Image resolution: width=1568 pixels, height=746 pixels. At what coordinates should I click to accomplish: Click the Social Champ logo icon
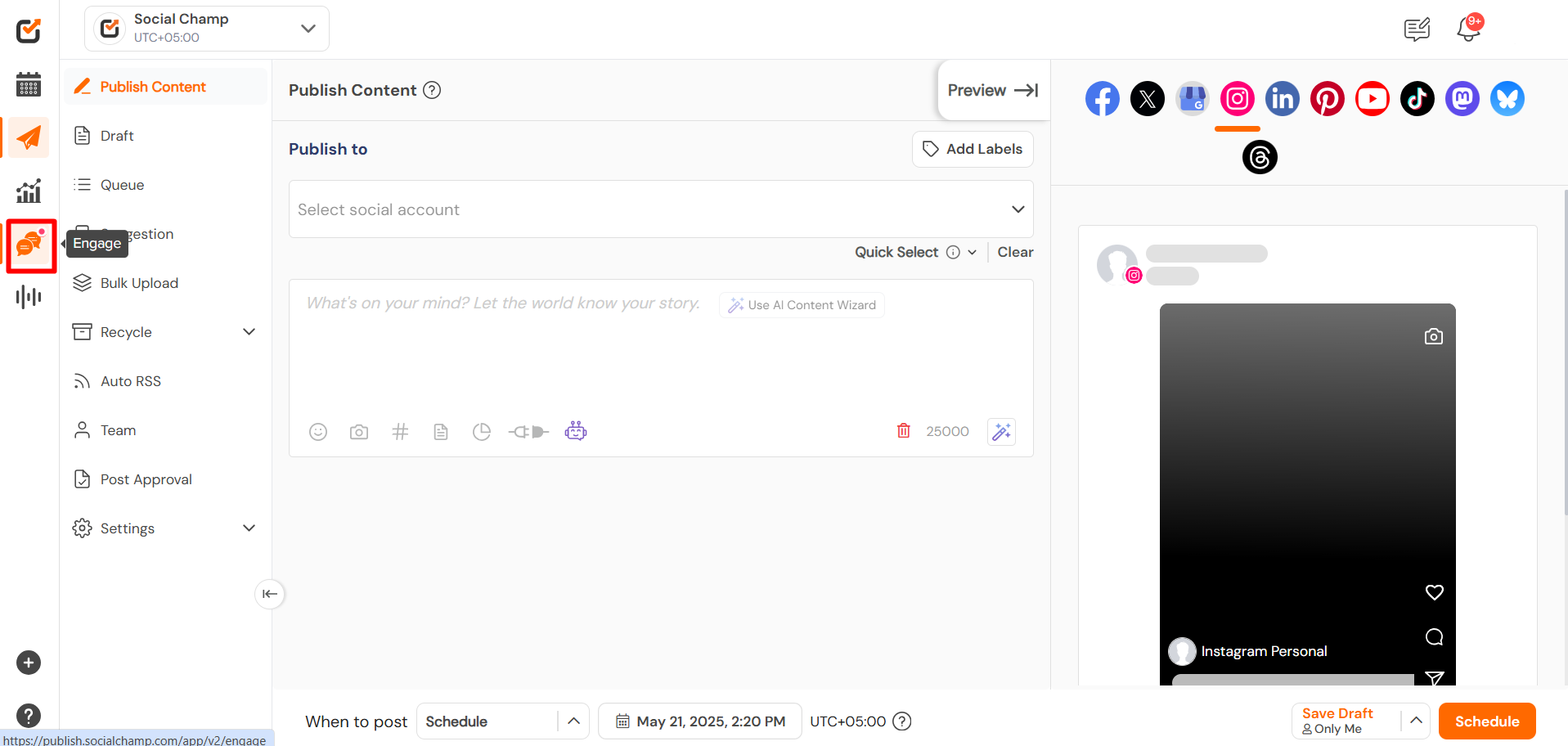29,31
